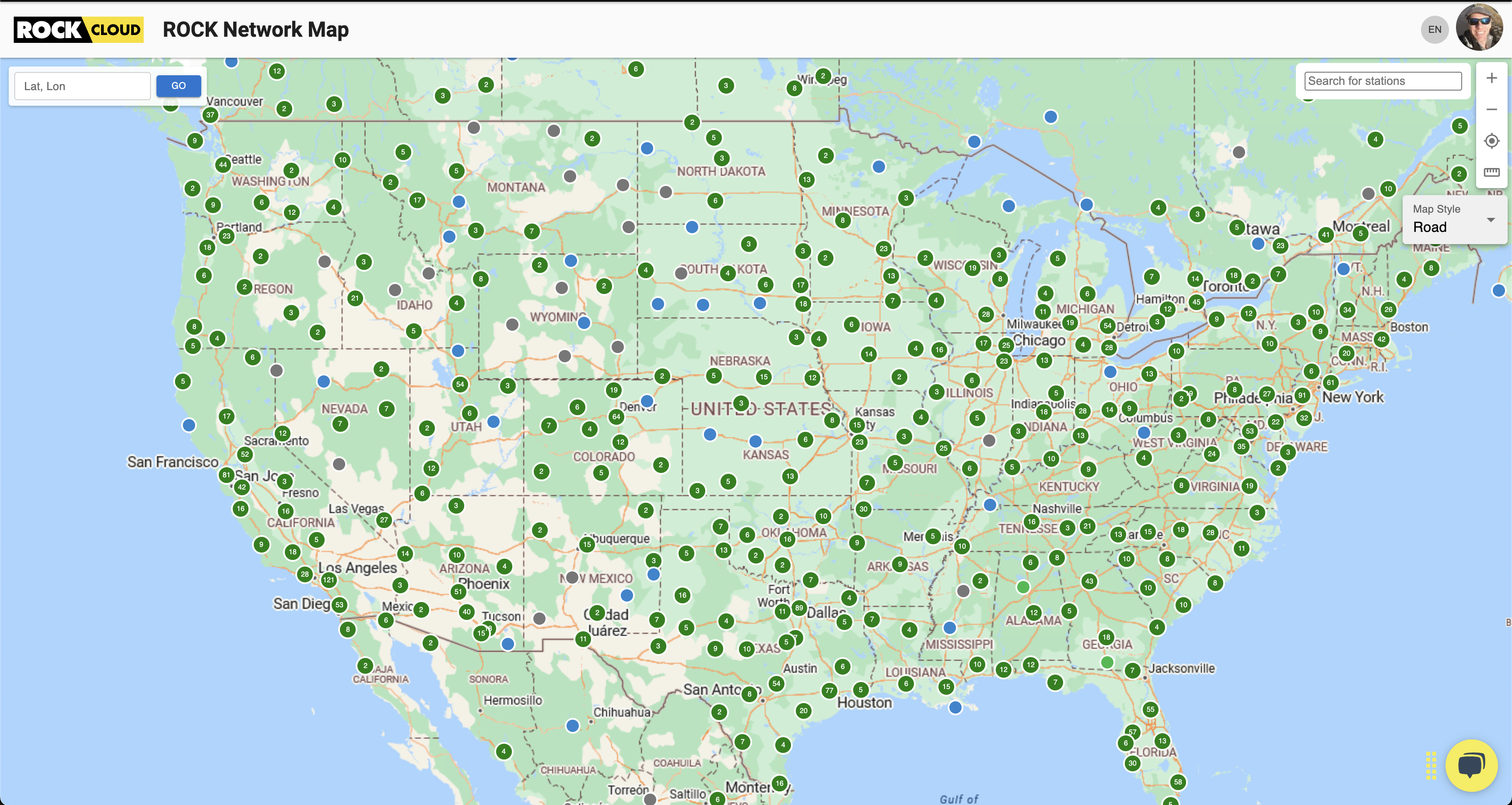Click the 91 cluster near New York
The width and height of the screenshot is (1512, 805).
1302,395
